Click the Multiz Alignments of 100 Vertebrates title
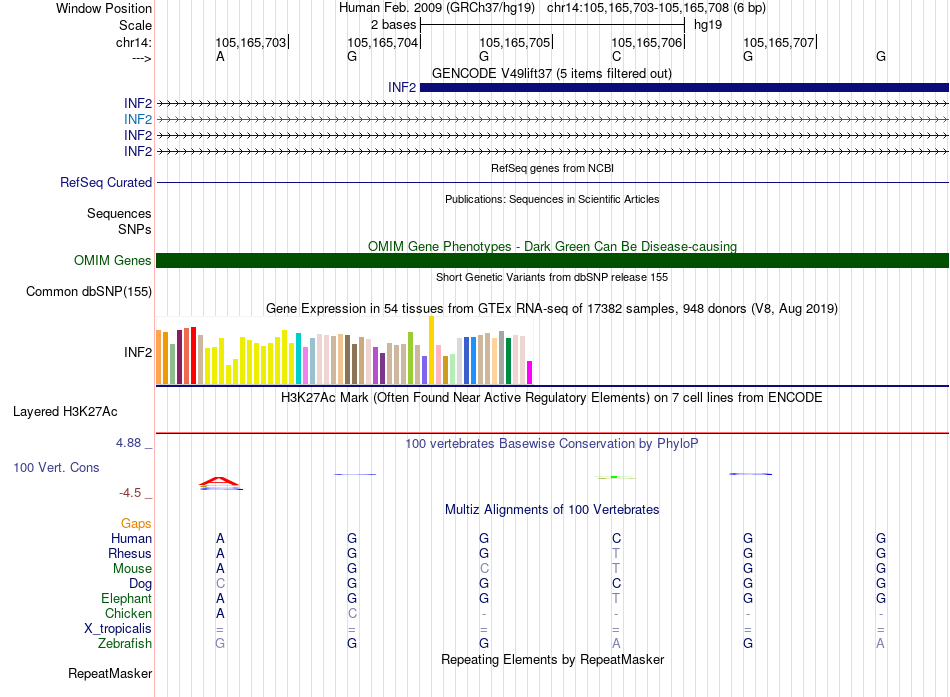The height and width of the screenshot is (697, 950). (x=552, y=510)
